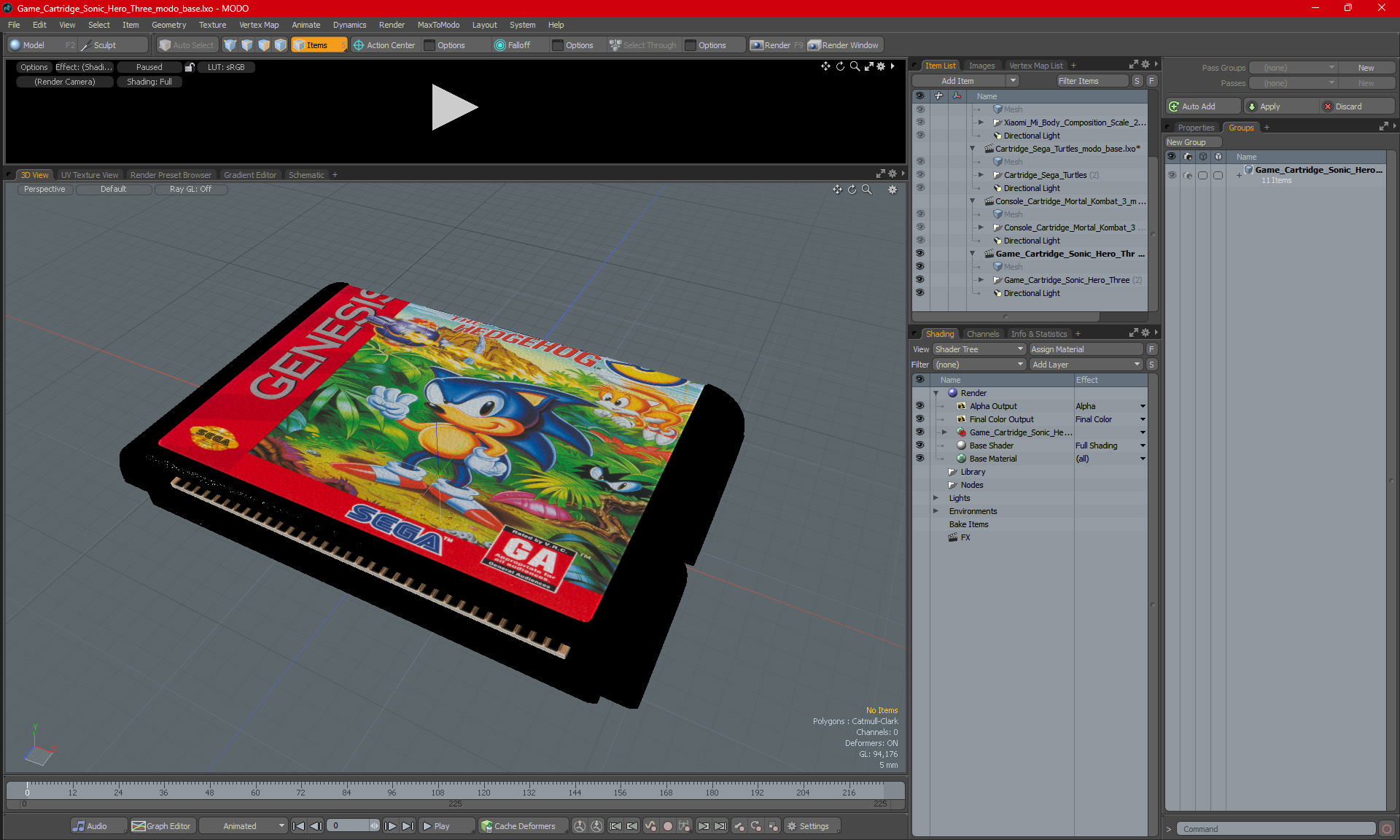Toggle visibility of Xiaomi_Mi_Body_Composition_Scale item
Screen dimensions: 1400x840
[920, 122]
